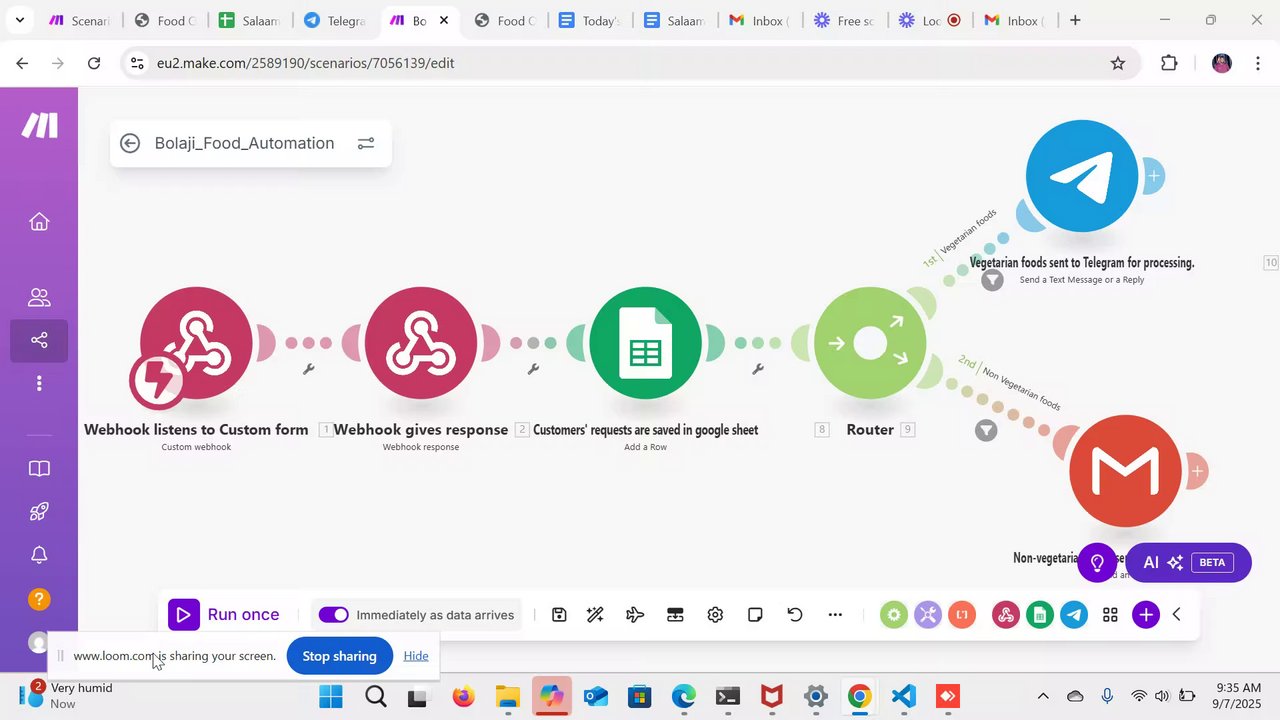
Task: Switch to the first Scenari browser tab
Action: pos(79,20)
